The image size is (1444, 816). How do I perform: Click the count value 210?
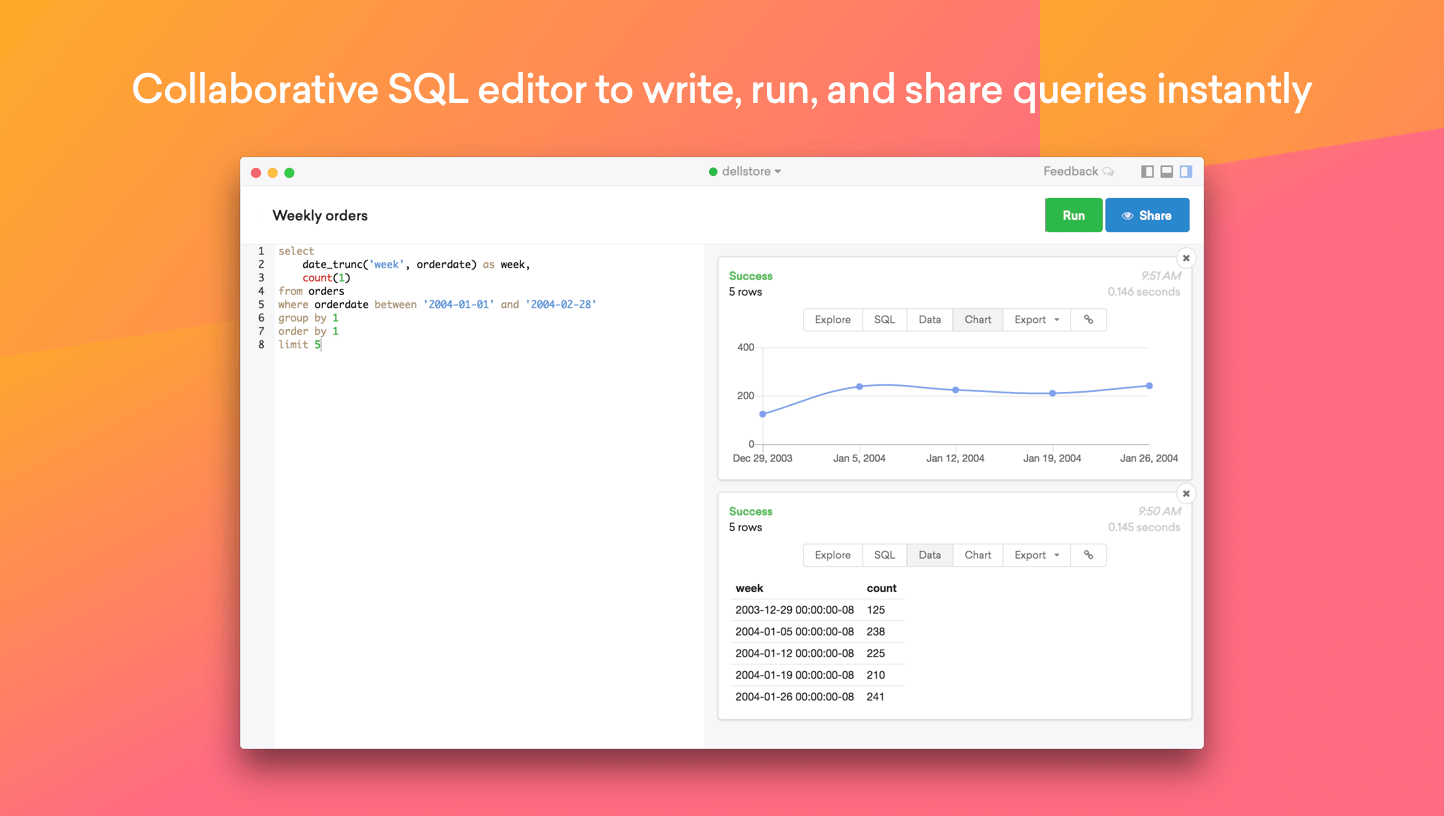(x=876, y=675)
